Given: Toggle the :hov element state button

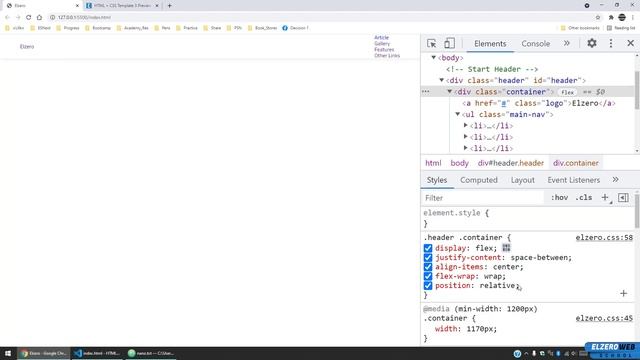Looking at the screenshot, I should 559,198.
